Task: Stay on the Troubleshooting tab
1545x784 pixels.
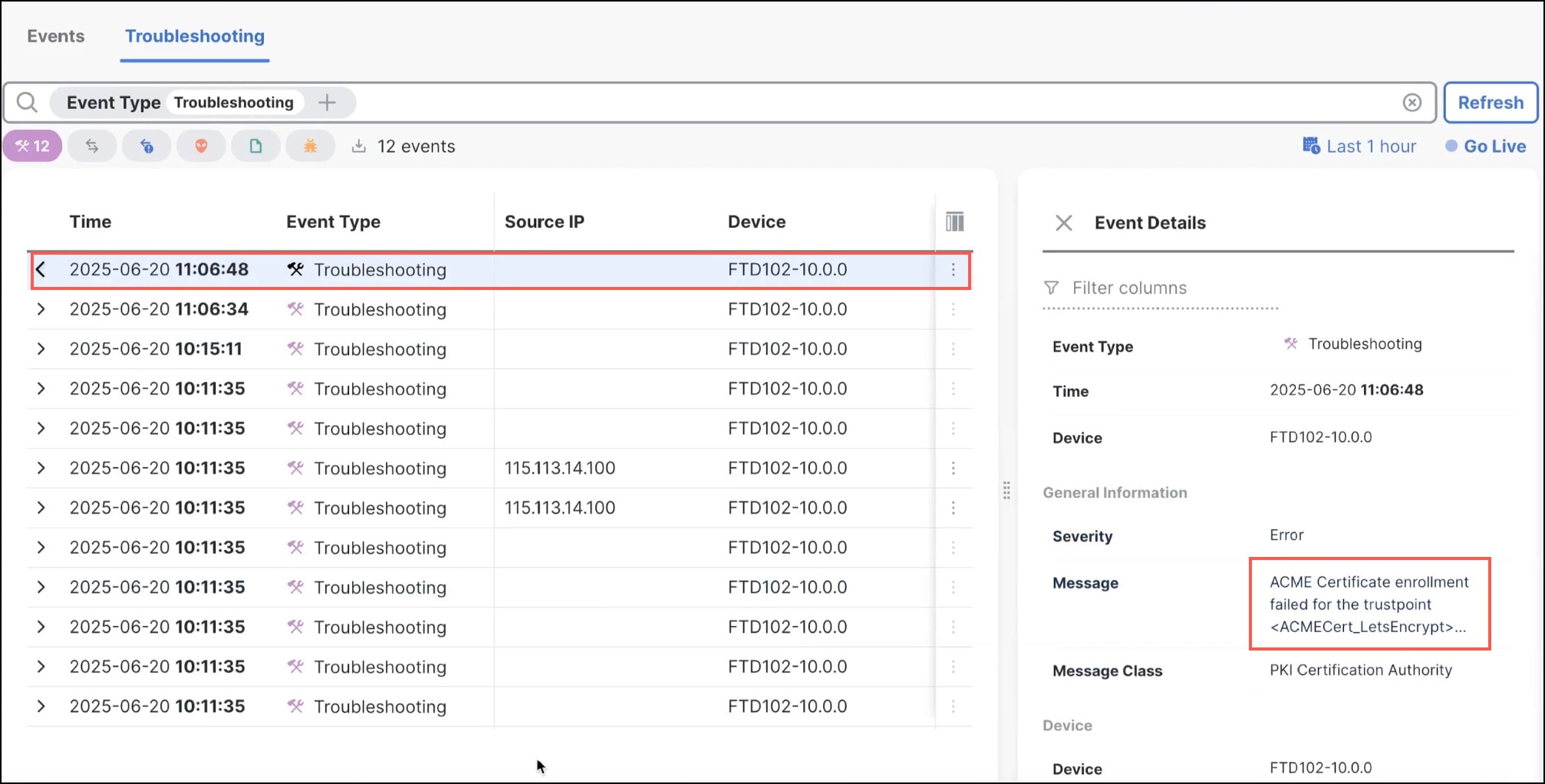Action: tap(194, 35)
